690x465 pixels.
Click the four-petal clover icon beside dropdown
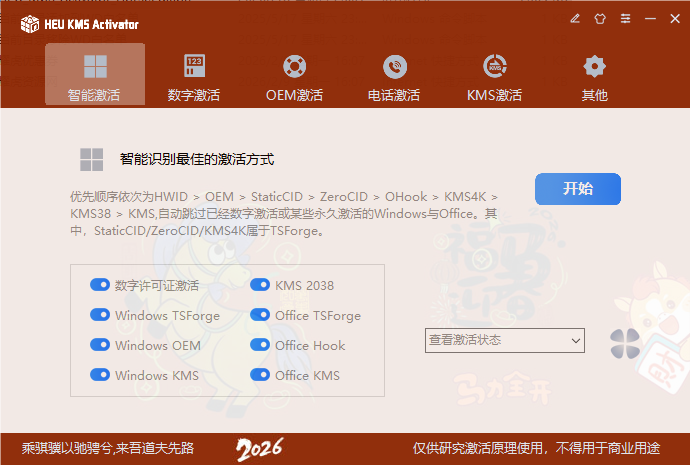pos(624,344)
